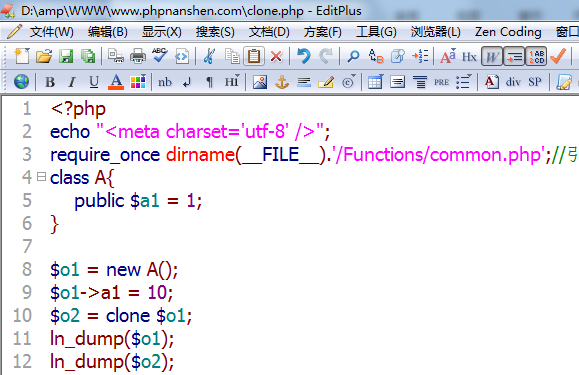This screenshot has width=579, height=375.
Task: Open a file with the folder icon
Action: 44,56
